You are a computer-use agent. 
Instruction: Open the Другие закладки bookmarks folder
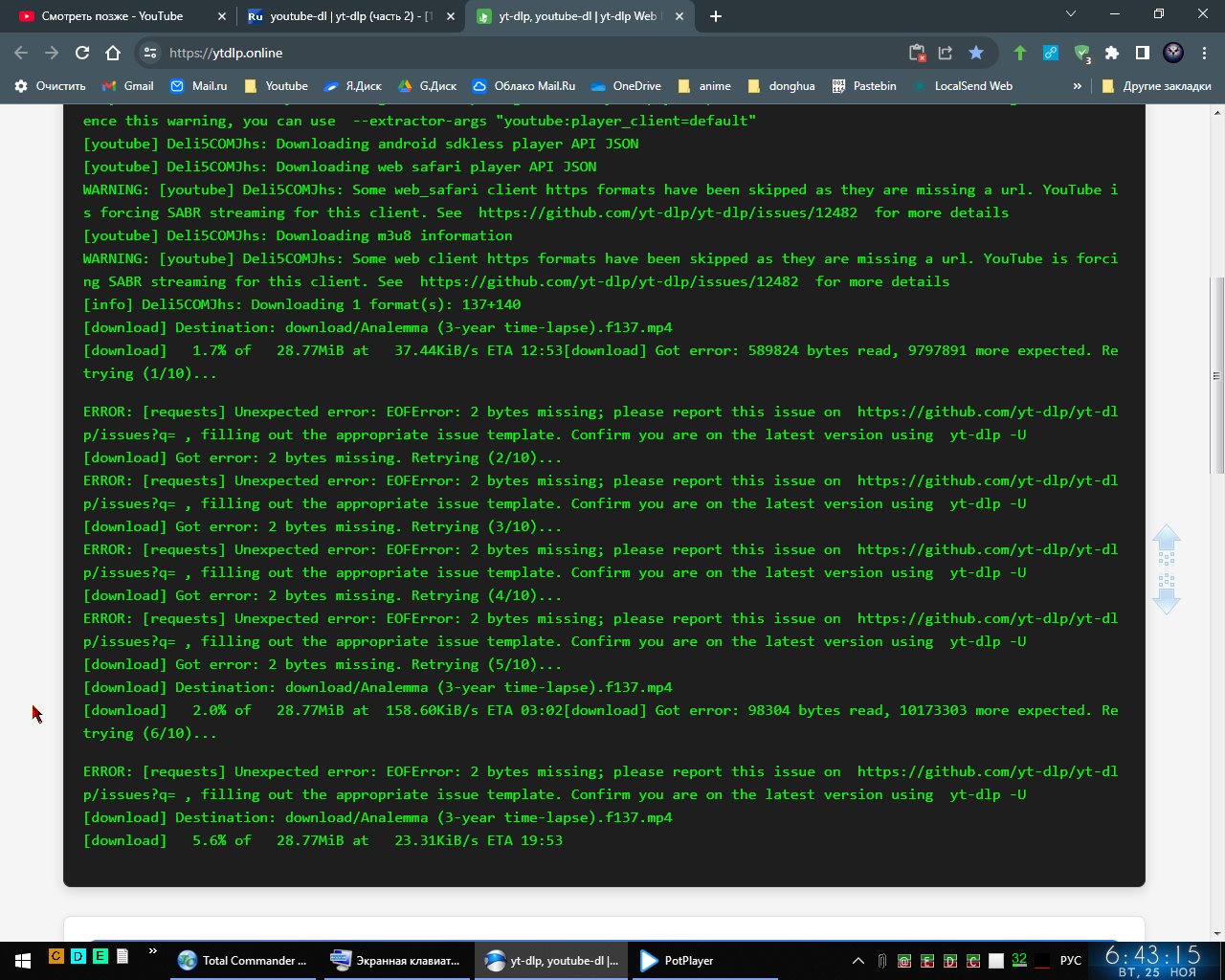point(1156,86)
